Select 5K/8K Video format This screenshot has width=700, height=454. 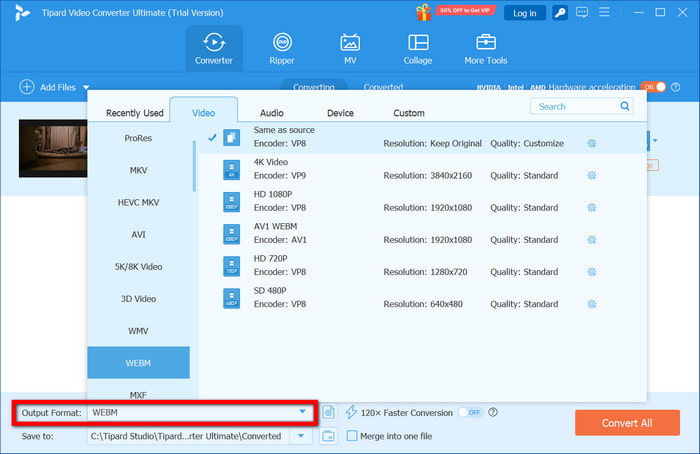(x=138, y=267)
